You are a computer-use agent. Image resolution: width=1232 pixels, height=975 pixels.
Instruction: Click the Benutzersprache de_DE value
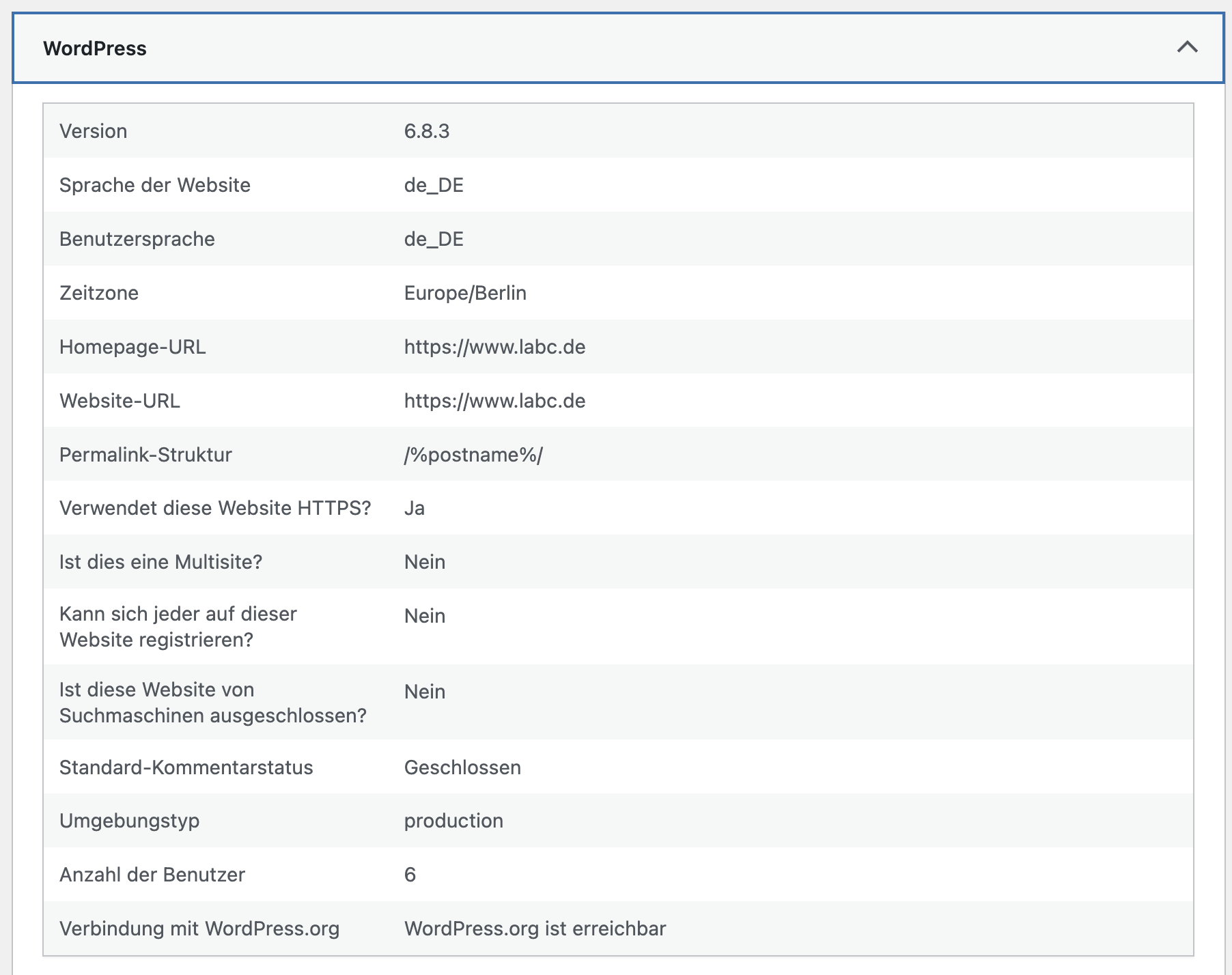(x=434, y=239)
